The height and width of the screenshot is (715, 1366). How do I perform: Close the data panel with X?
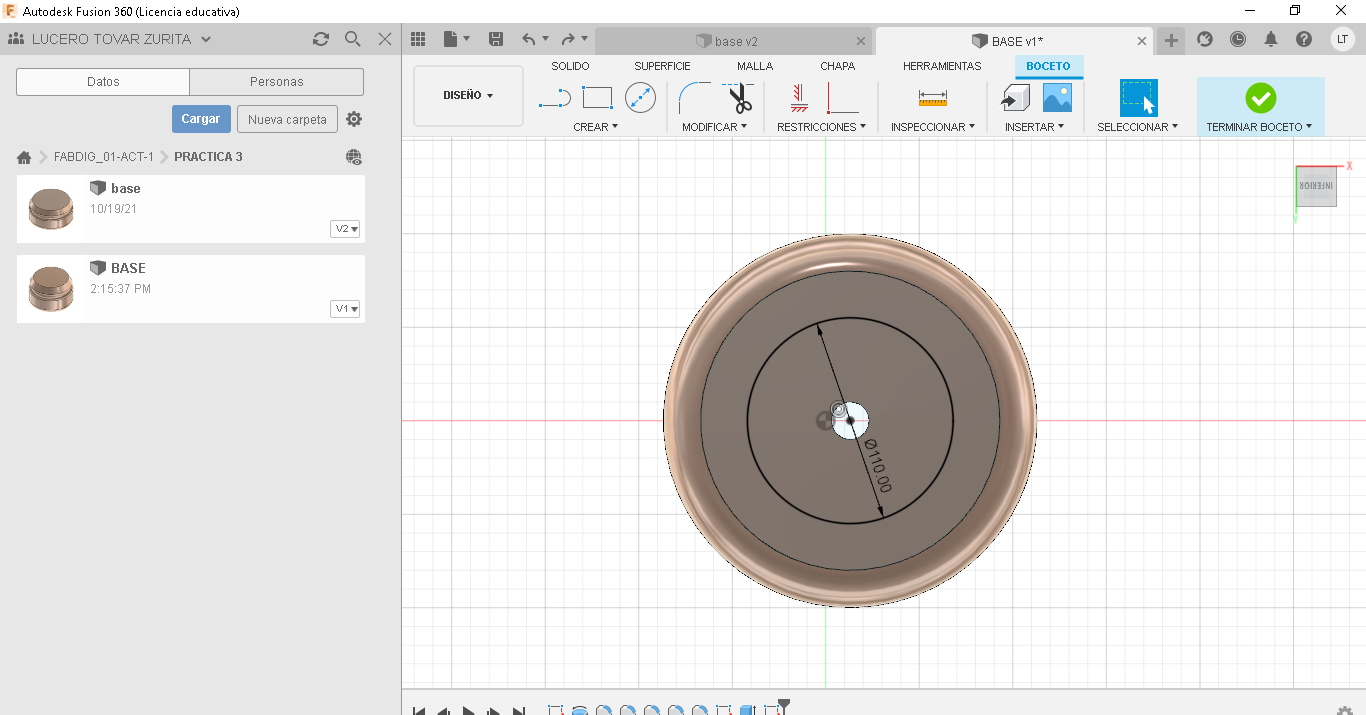pos(385,39)
